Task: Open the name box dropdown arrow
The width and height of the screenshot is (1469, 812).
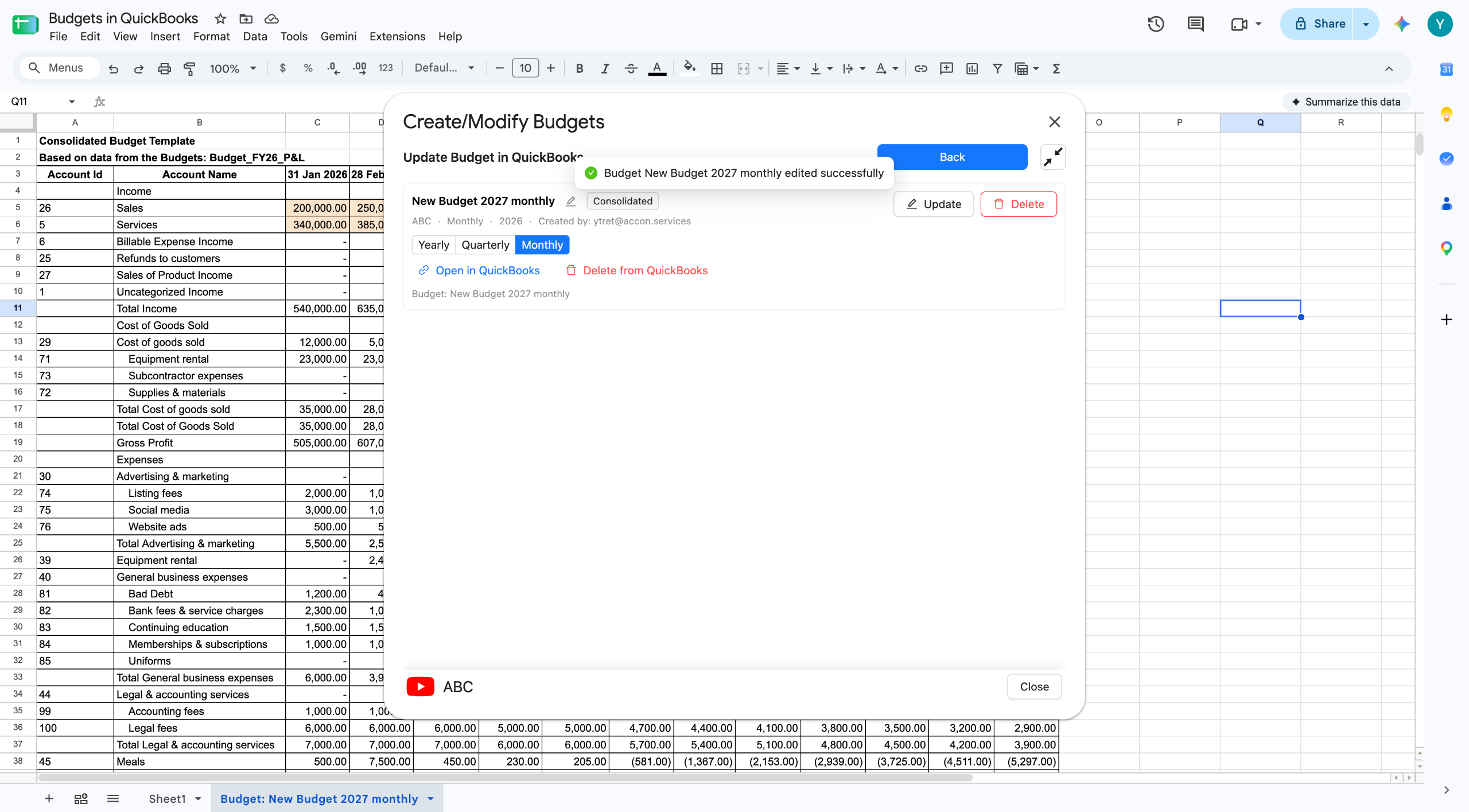Action: pos(72,102)
